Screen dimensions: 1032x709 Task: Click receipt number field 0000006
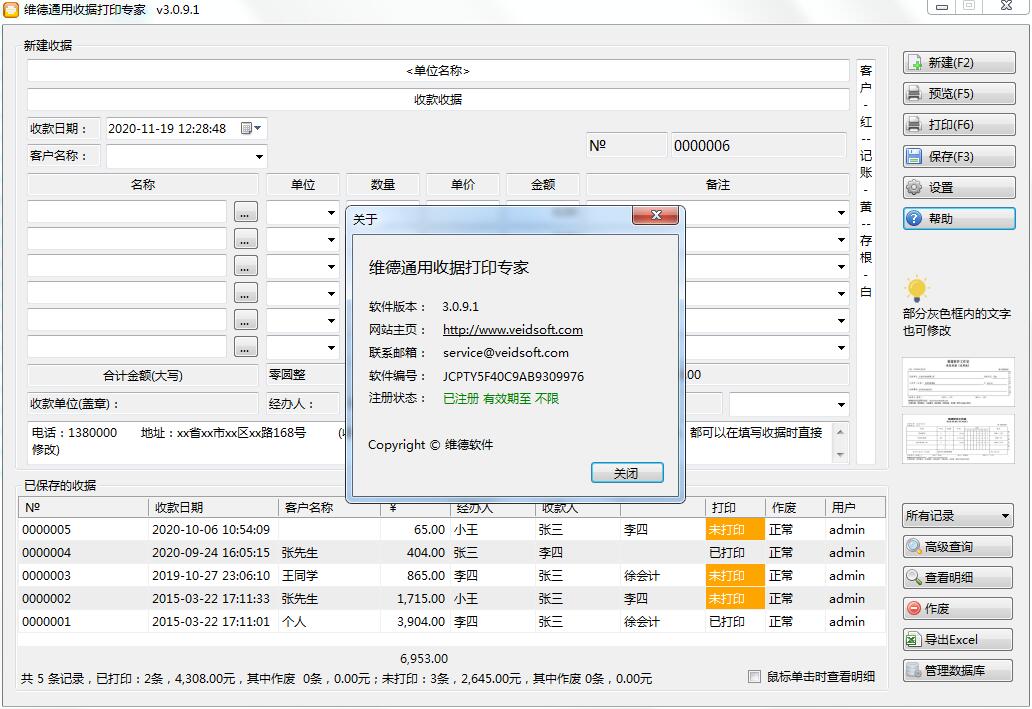click(758, 145)
